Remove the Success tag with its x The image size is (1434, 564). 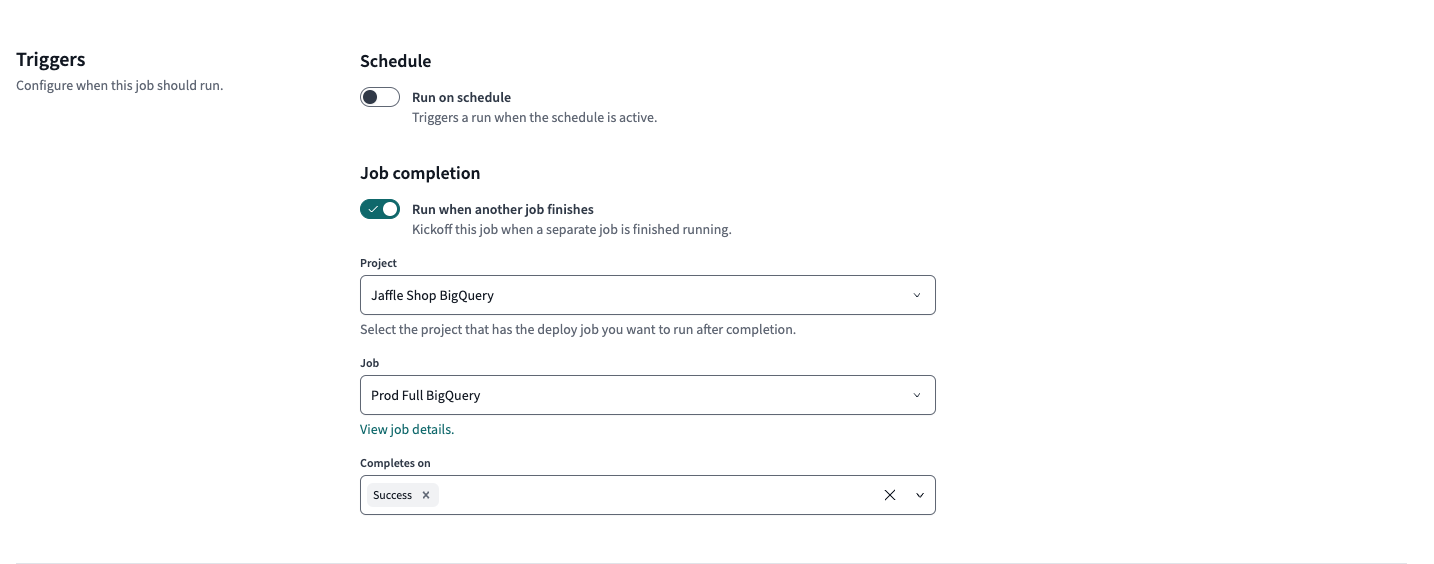[426, 495]
